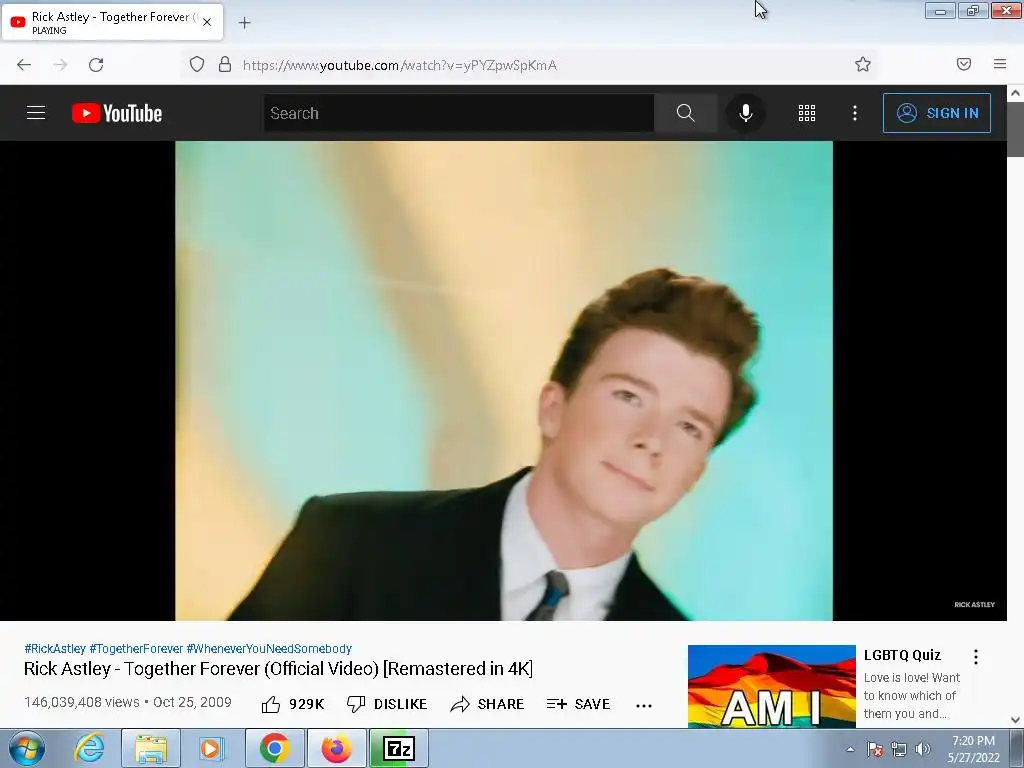The image size is (1024, 768).
Task: Bookmark this page with star icon
Action: [x=863, y=64]
